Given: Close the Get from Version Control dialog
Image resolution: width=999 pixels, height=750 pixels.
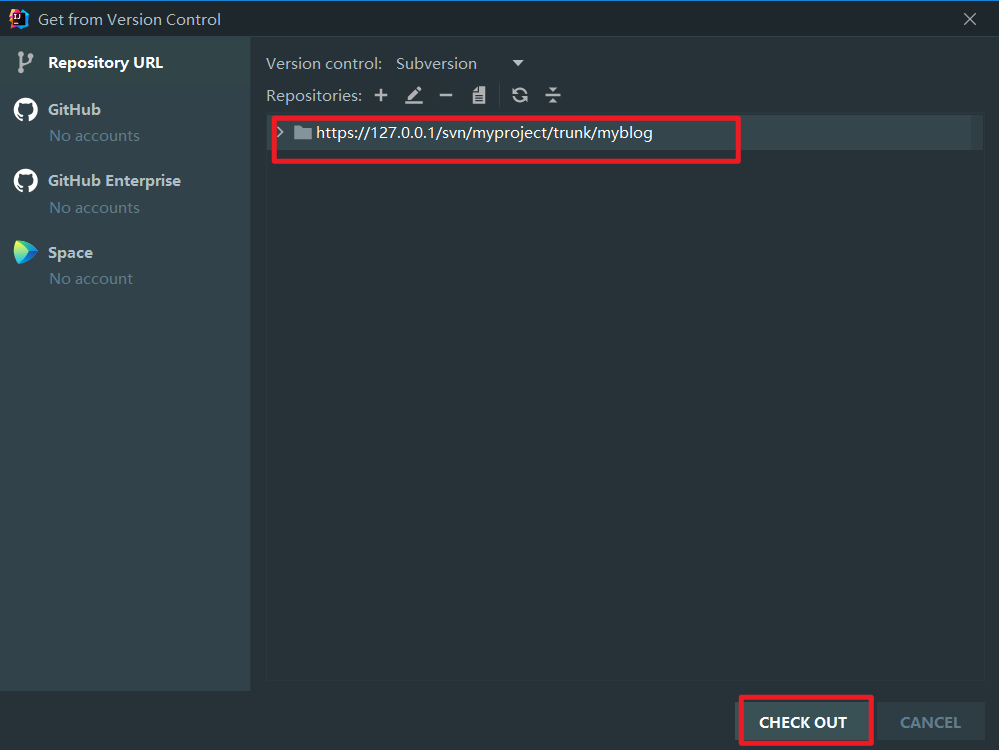Looking at the screenshot, I should (970, 19).
